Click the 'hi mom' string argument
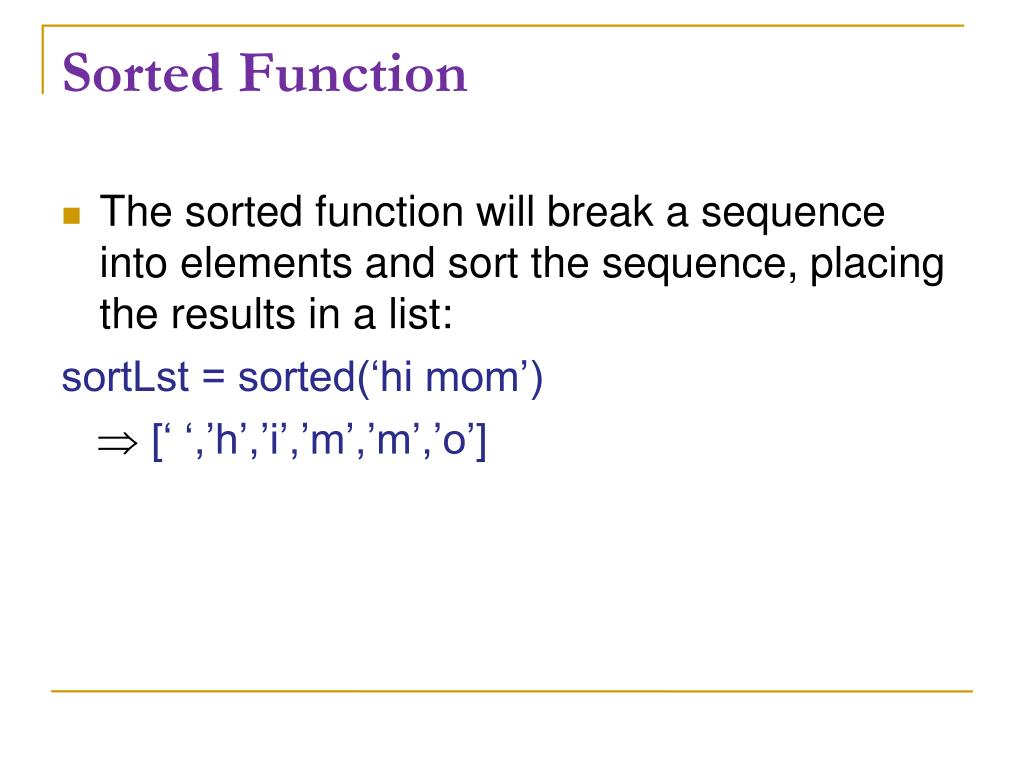This screenshot has width=1024, height=768. 450,377
